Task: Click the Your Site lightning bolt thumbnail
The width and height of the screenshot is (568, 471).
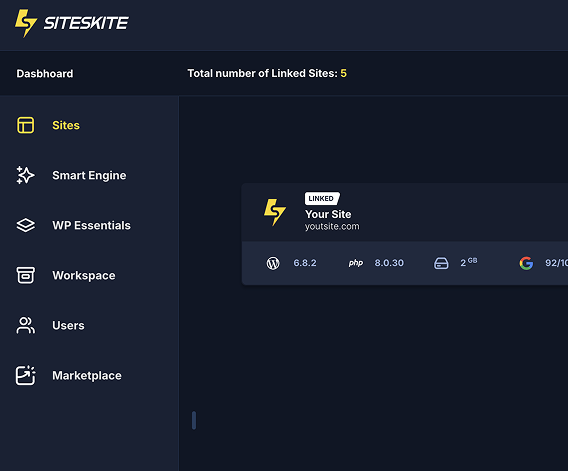Action: [275, 212]
